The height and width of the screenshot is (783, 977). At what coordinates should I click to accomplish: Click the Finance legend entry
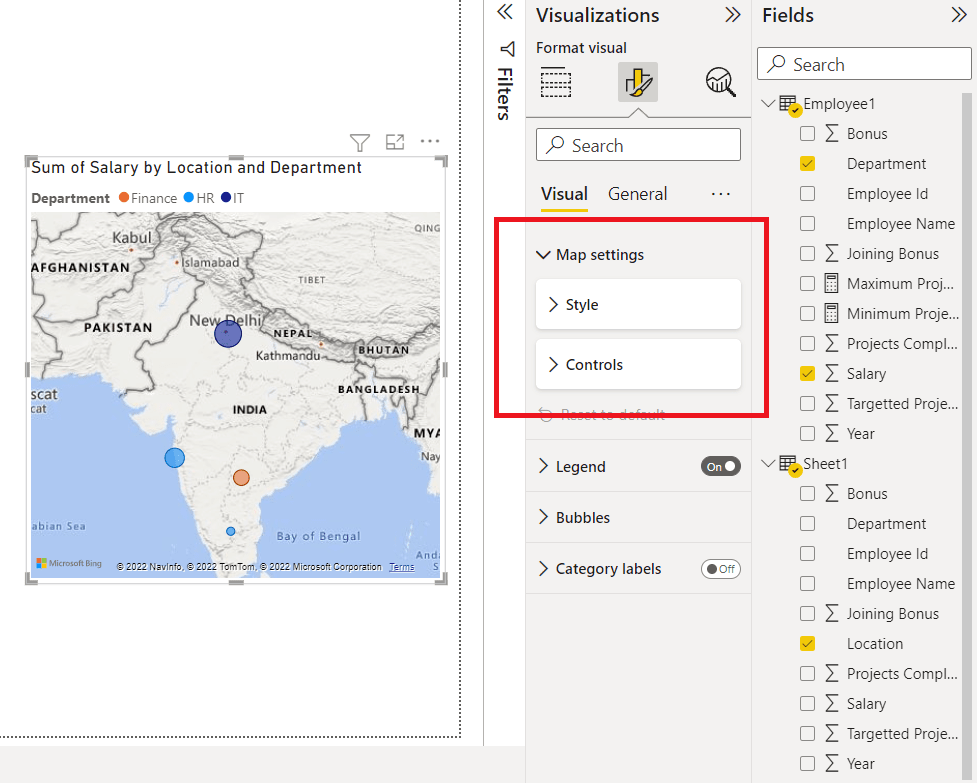(148, 198)
